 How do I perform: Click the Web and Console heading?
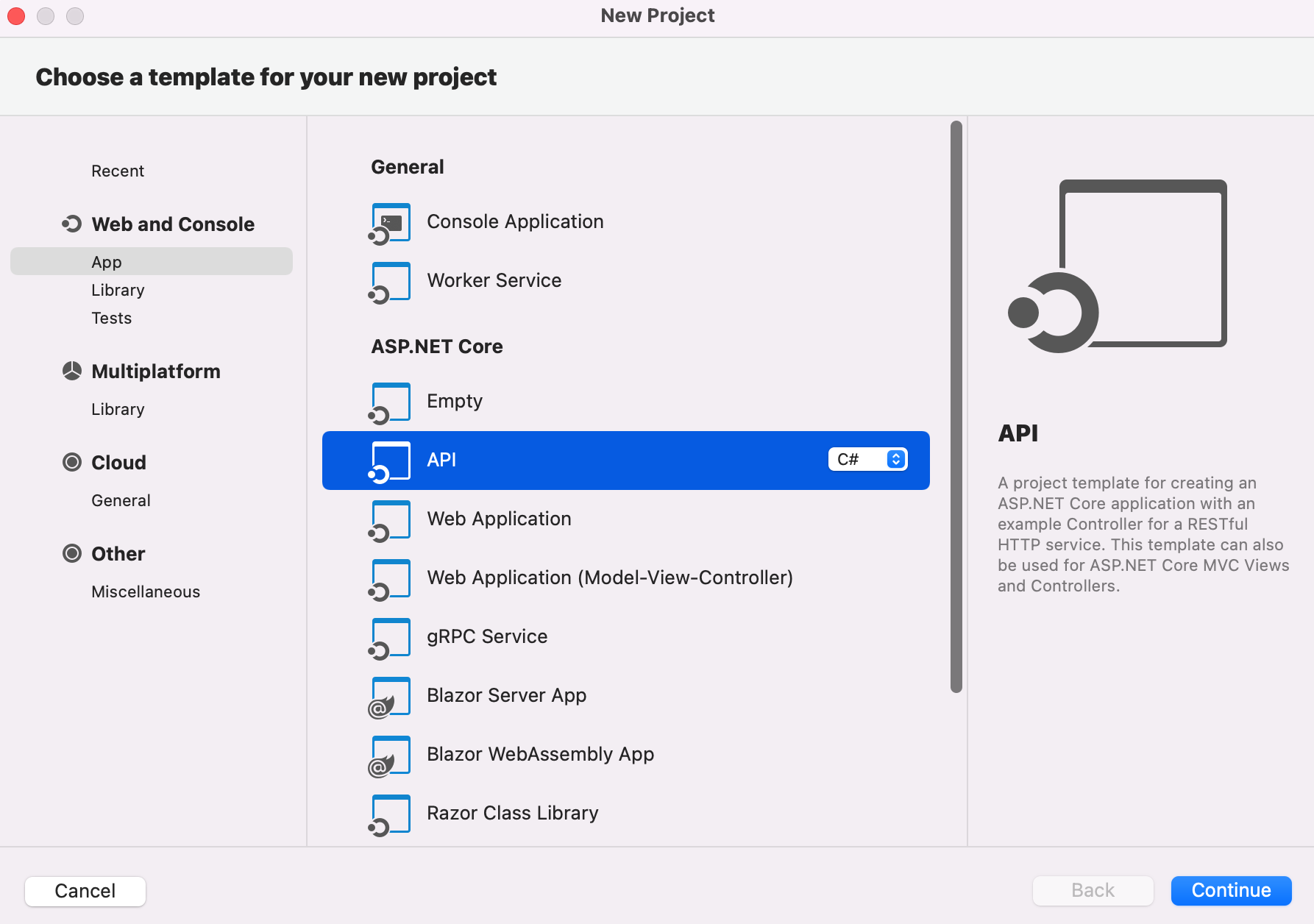(x=173, y=224)
